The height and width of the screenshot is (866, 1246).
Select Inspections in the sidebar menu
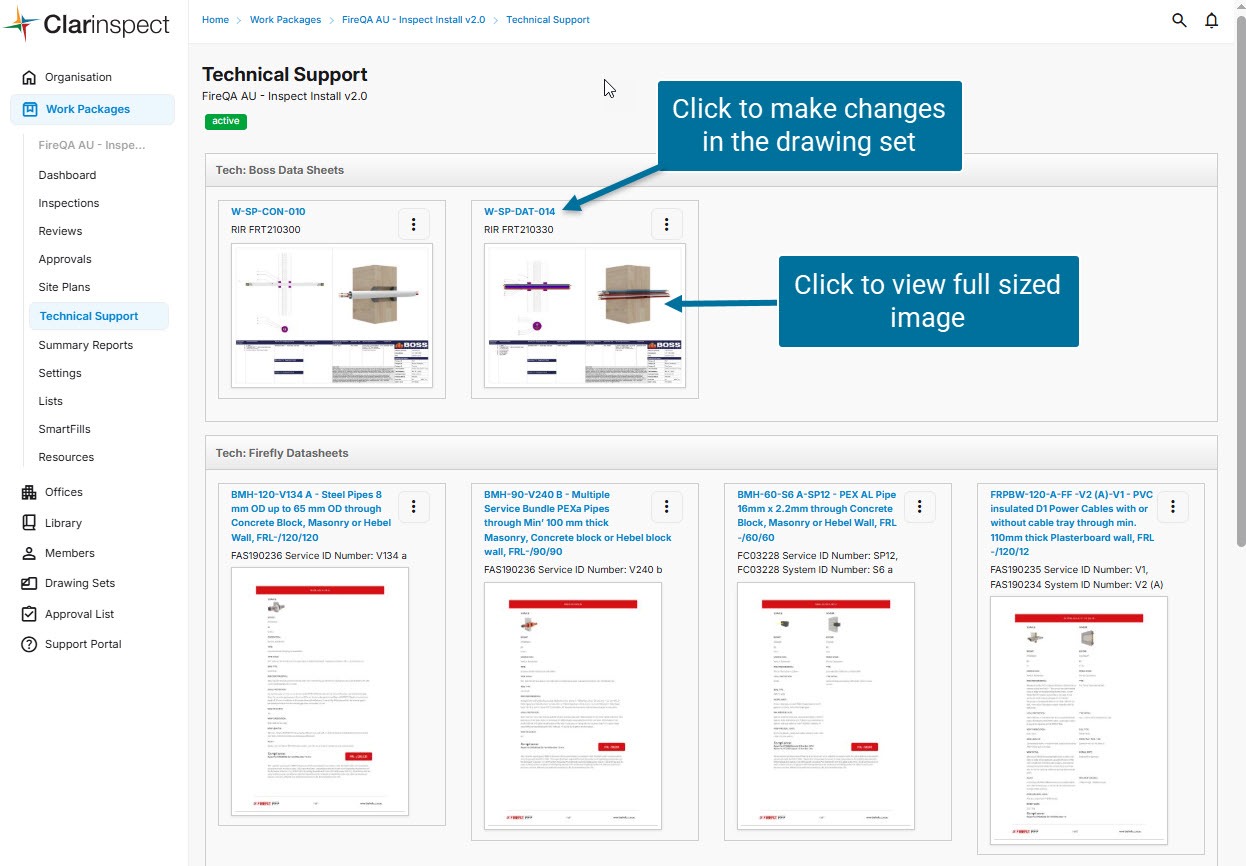click(69, 203)
